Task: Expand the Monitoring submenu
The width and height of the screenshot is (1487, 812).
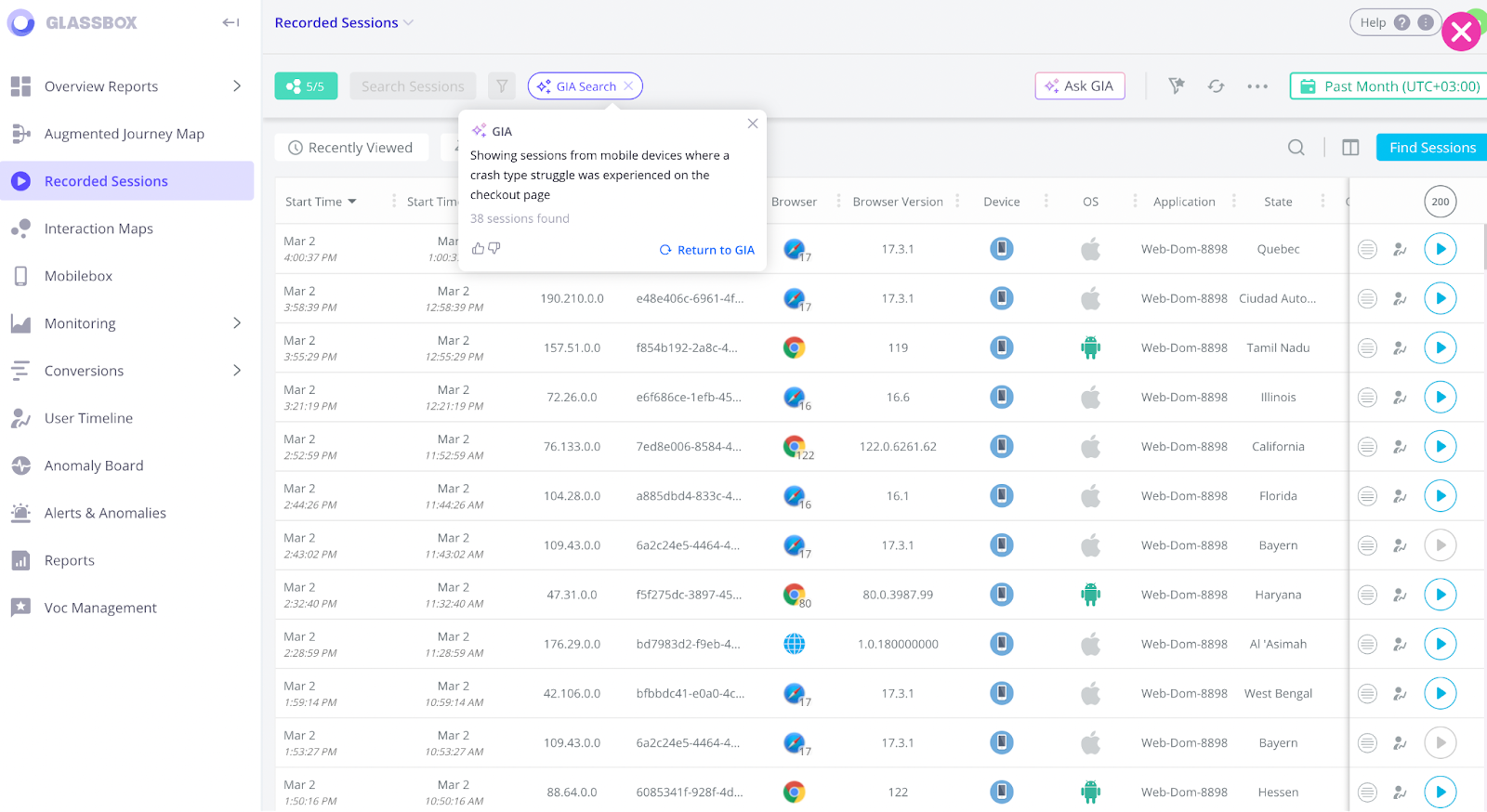Action: (x=237, y=323)
